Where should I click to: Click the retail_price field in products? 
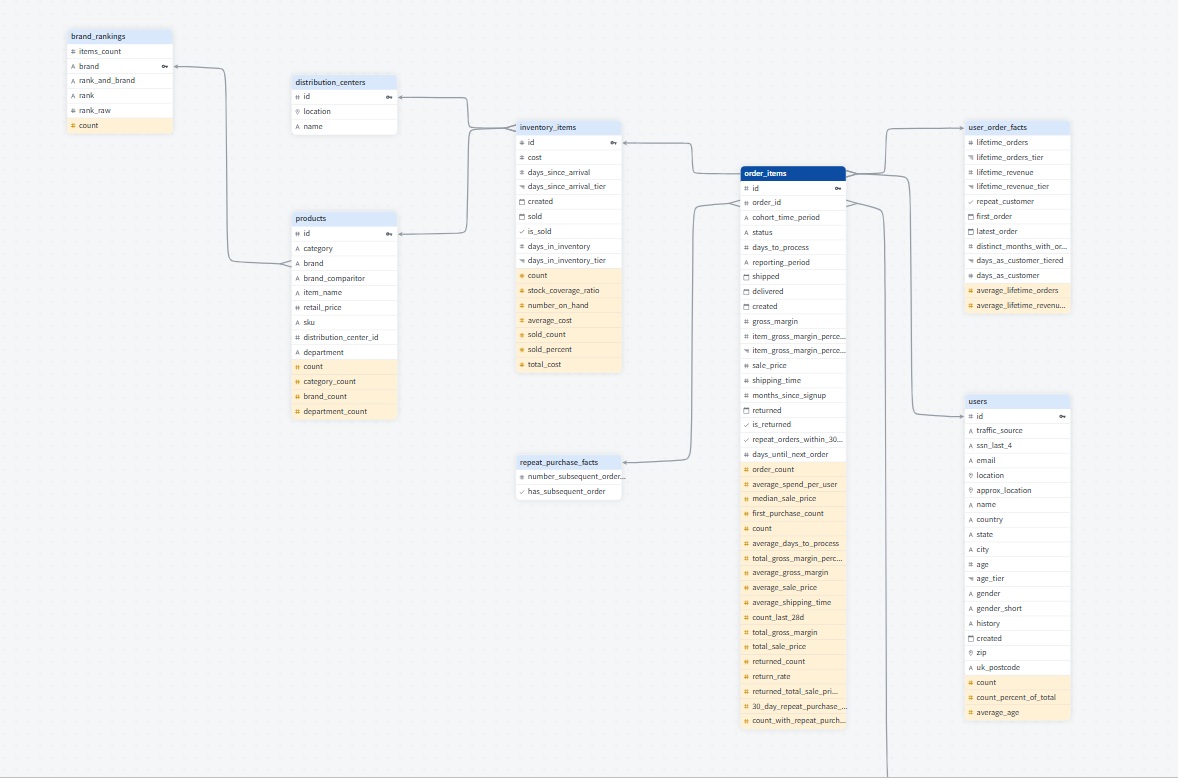click(x=322, y=308)
